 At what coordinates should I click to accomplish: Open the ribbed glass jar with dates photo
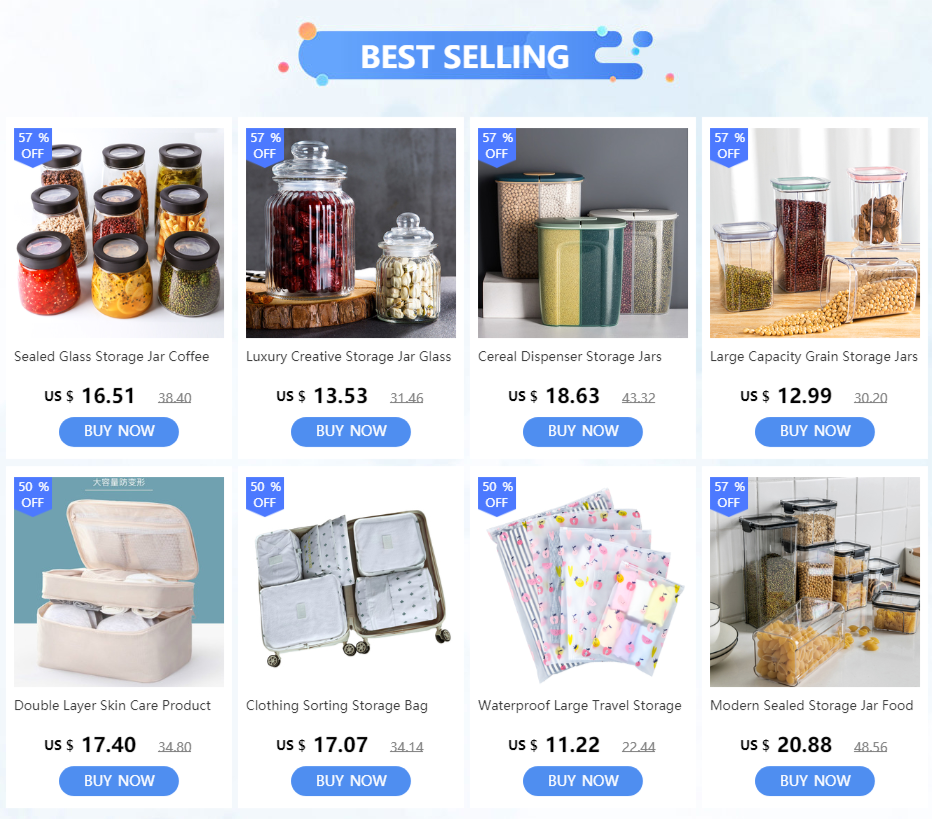click(x=351, y=233)
